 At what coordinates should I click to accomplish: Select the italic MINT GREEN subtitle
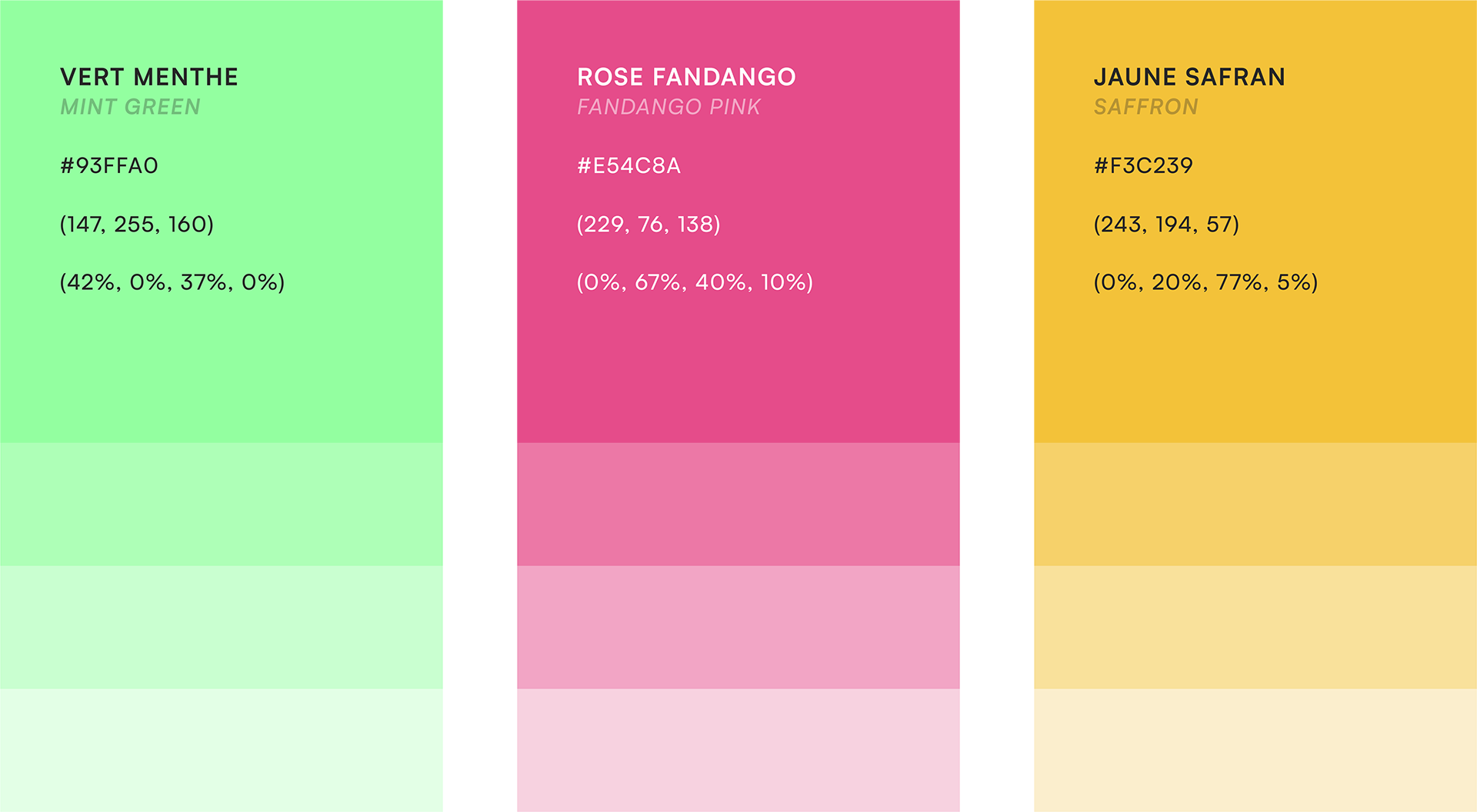click(130, 107)
